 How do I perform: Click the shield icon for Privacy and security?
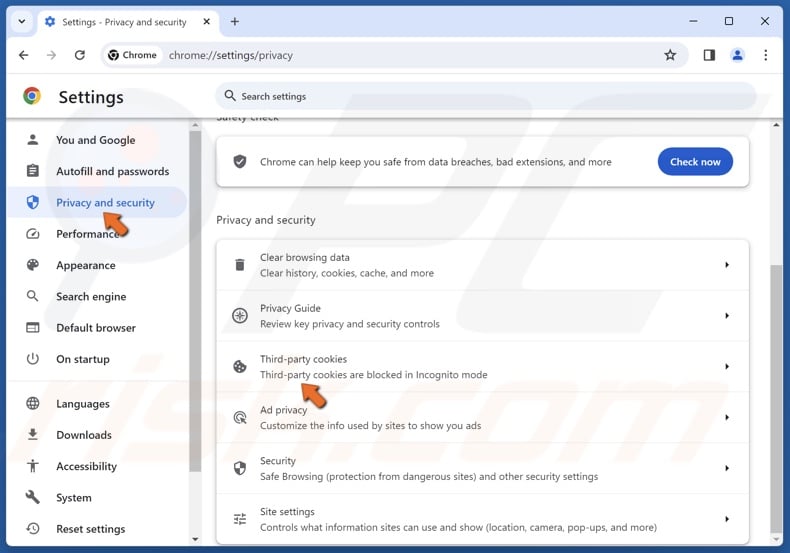pyautogui.click(x=33, y=202)
